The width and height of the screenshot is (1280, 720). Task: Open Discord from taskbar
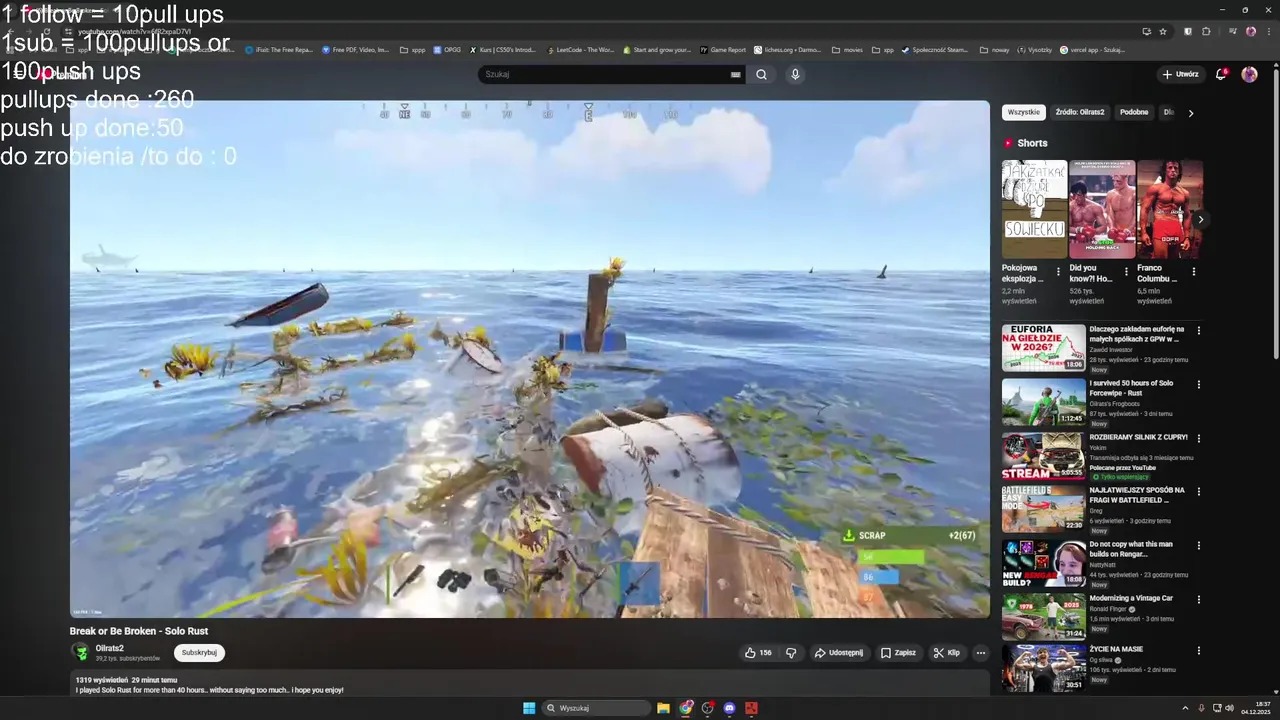click(x=729, y=708)
